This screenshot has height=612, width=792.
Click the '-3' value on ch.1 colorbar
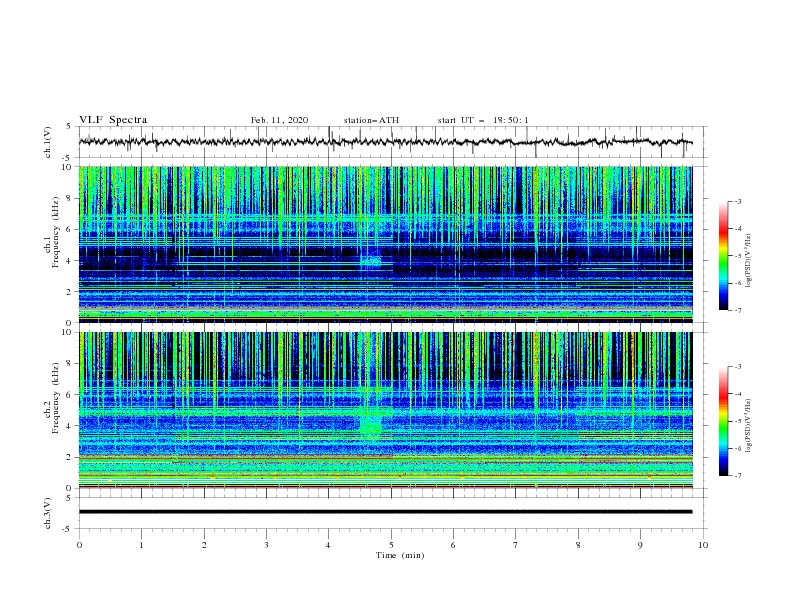pos(737,201)
